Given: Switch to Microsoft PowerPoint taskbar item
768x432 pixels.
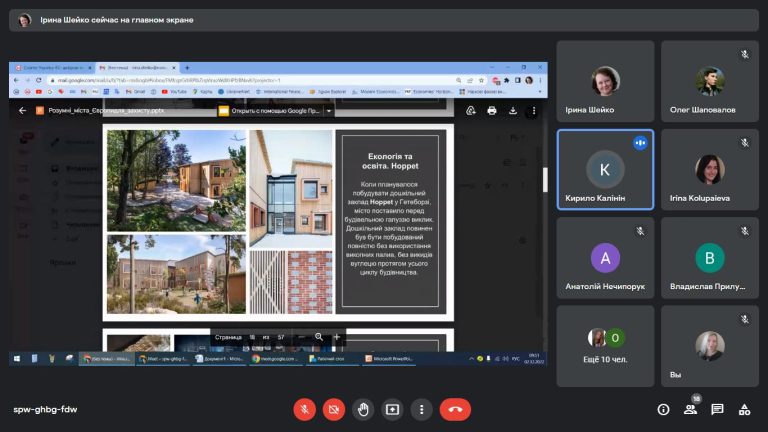Looking at the screenshot, I should click(x=389, y=359).
